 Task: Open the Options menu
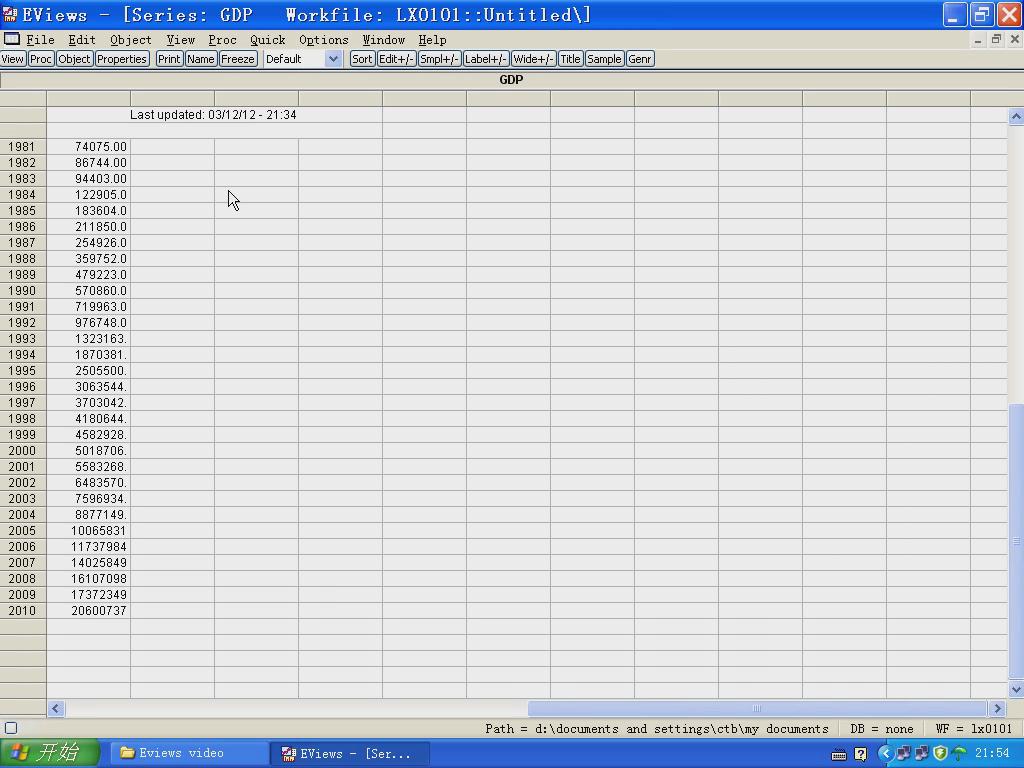pyautogui.click(x=323, y=40)
